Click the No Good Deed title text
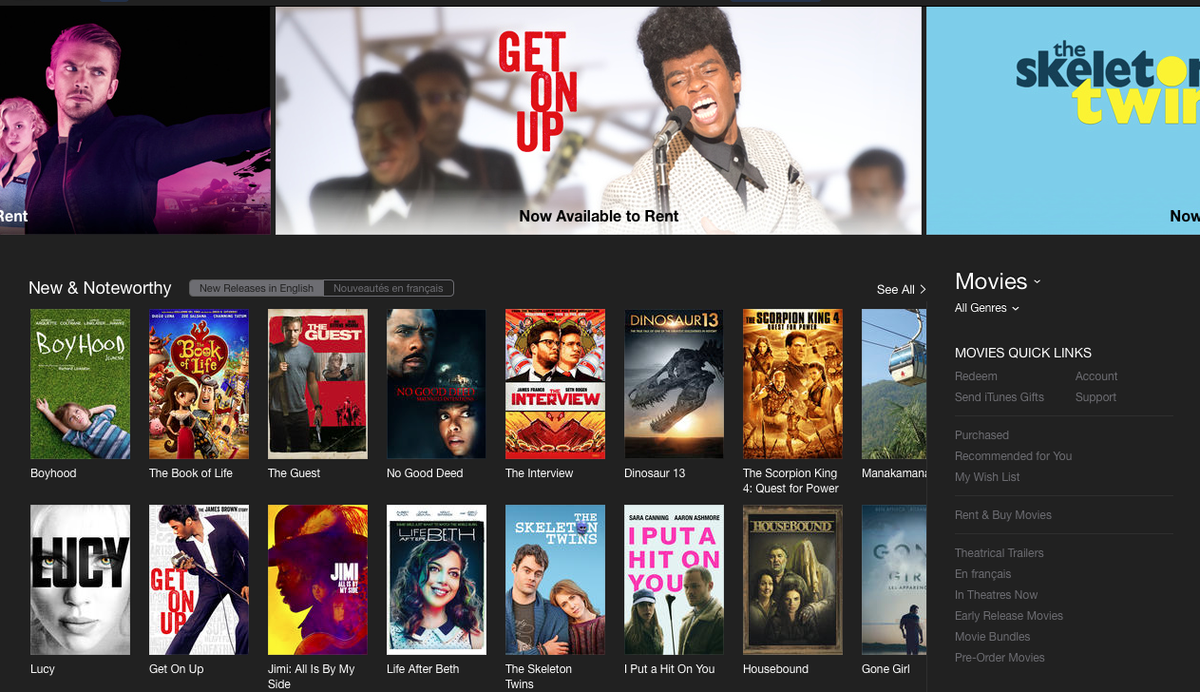 click(x=425, y=473)
